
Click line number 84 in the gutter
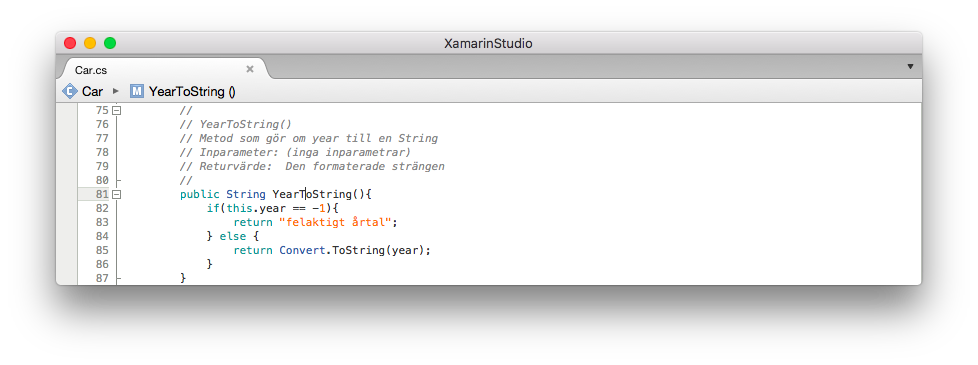coord(102,236)
